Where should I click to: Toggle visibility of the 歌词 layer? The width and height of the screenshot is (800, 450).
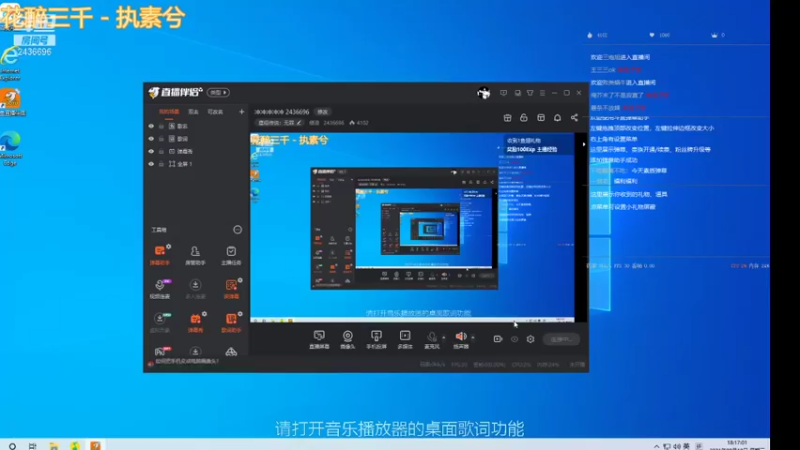[151, 139]
